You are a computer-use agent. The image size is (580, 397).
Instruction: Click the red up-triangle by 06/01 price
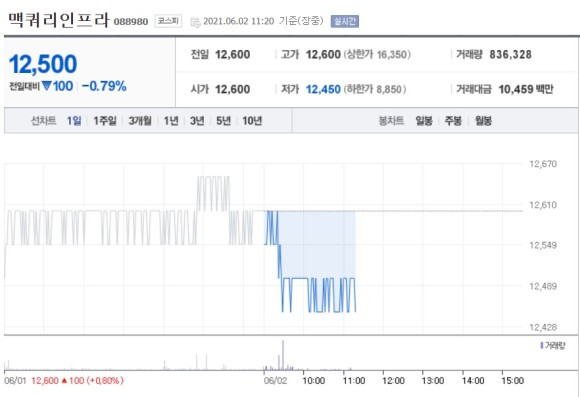pos(64,380)
